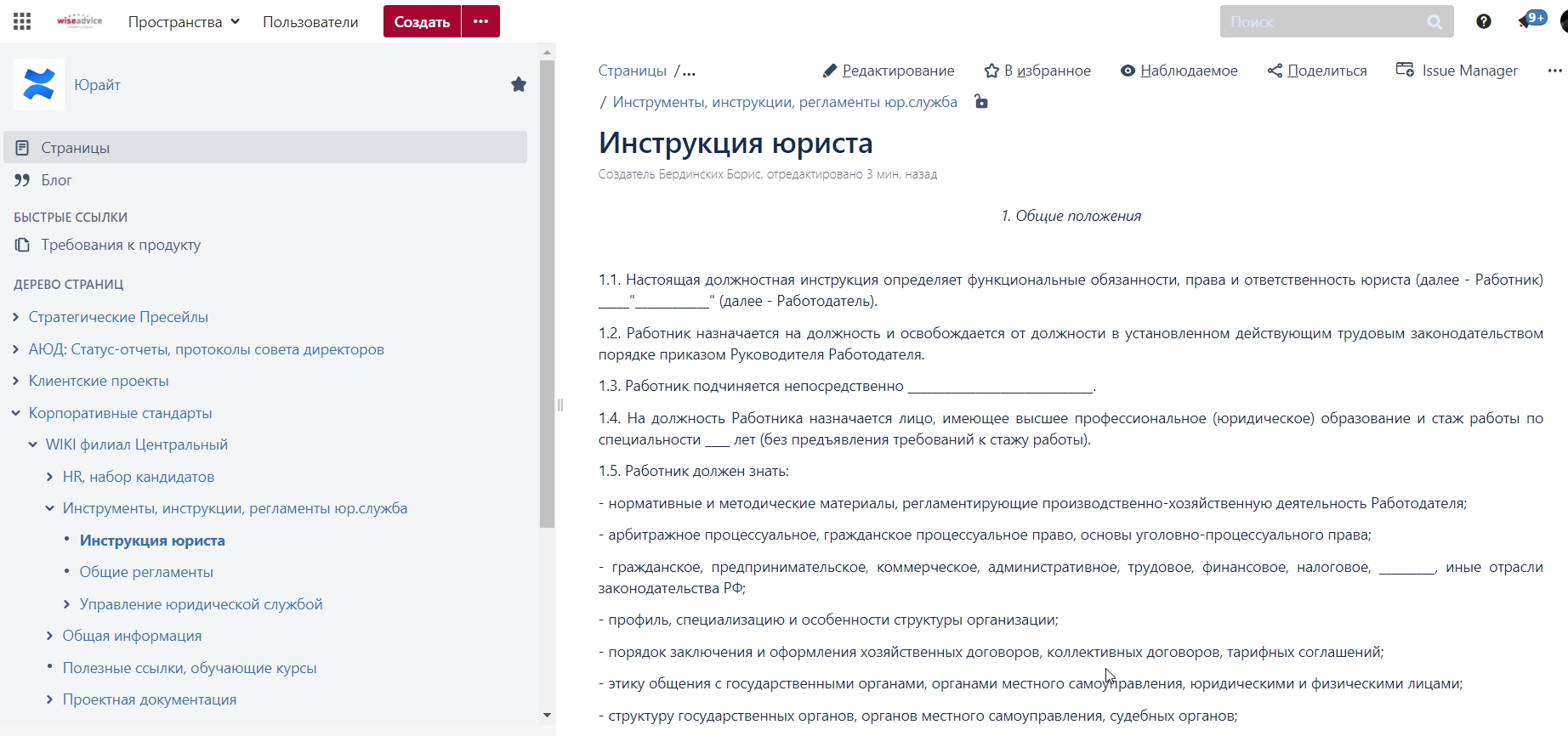Collapse Инструменты, инструкции, регламенты tree node
The height and width of the screenshot is (736, 1568).
(x=50, y=508)
